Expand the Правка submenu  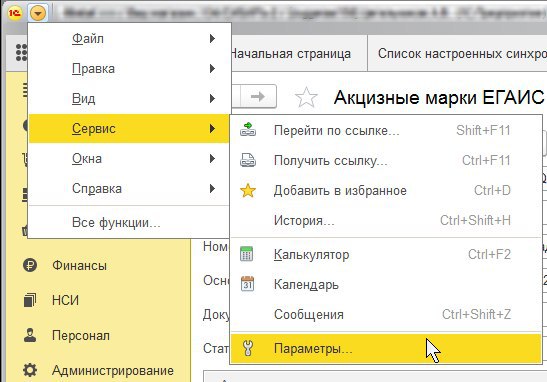(x=129, y=69)
